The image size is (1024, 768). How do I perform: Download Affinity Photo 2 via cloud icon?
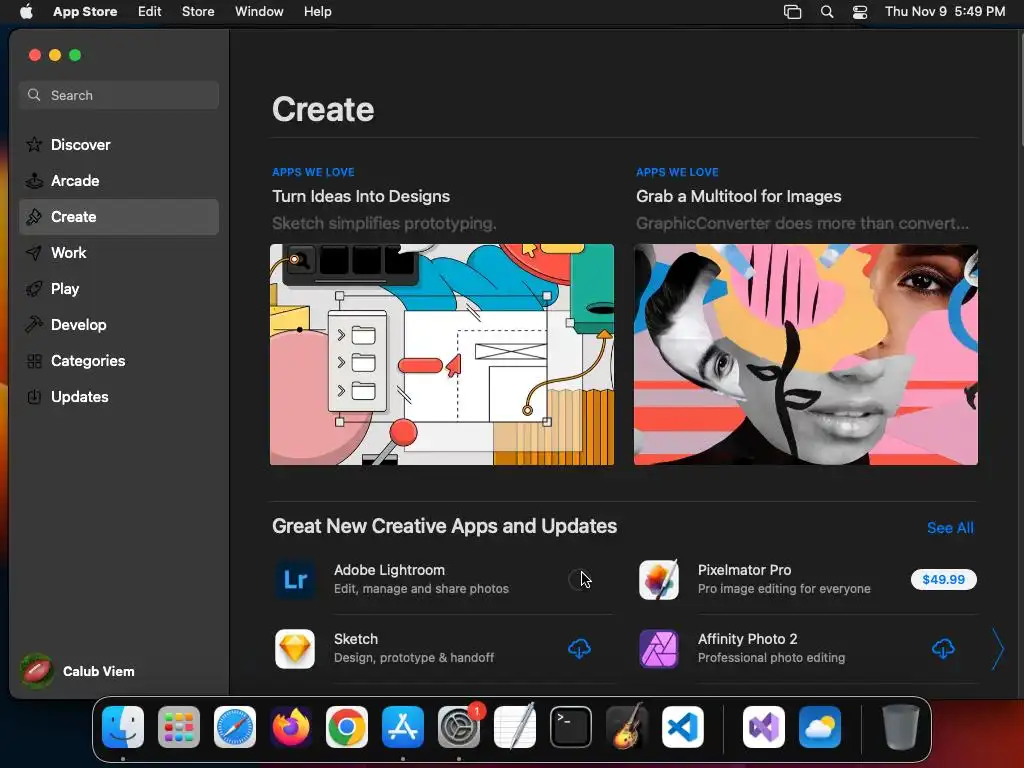click(943, 648)
